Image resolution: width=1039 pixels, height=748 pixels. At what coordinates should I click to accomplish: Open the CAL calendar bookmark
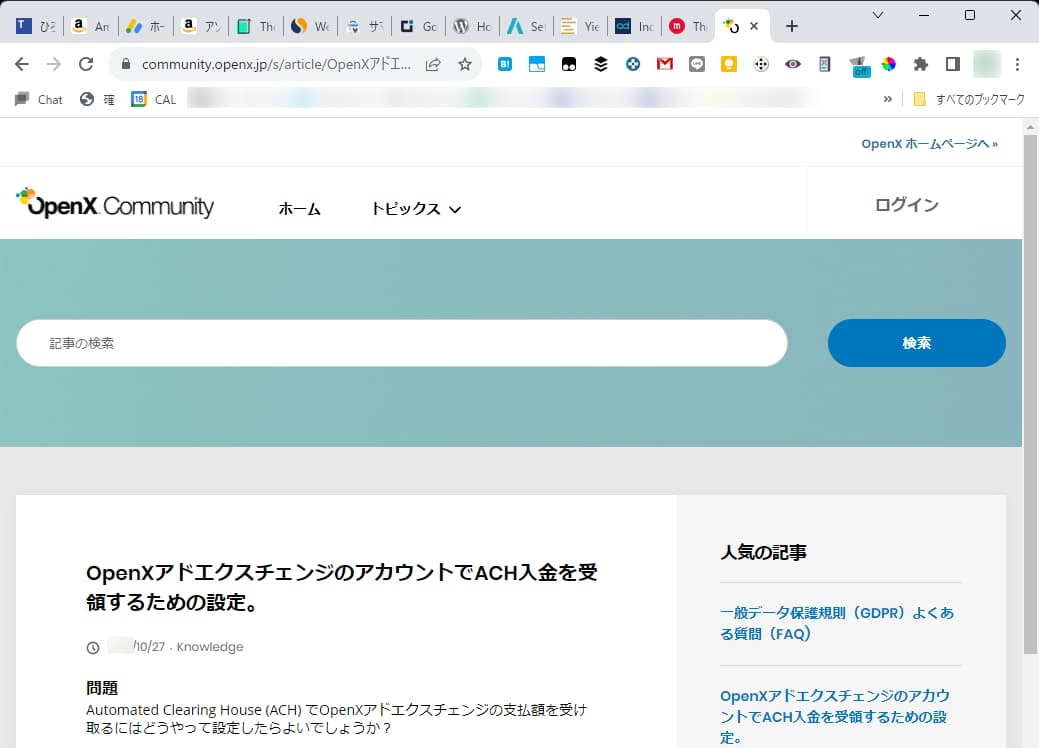point(154,99)
